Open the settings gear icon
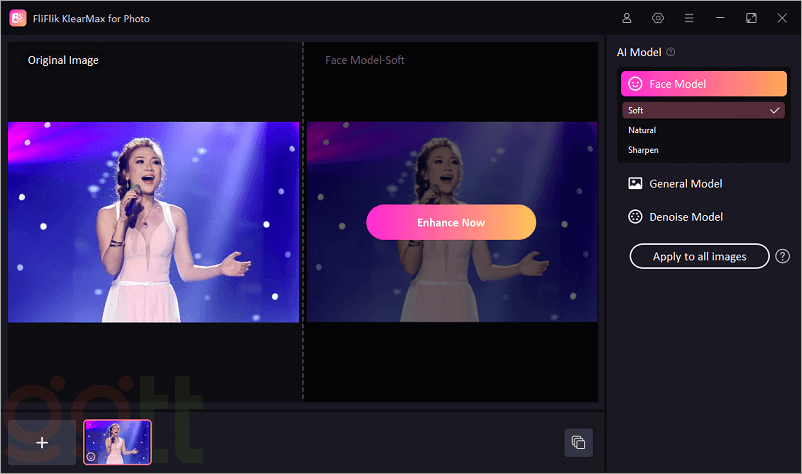This screenshot has height=474, width=802. pyautogui.click(x=658, y=18)
